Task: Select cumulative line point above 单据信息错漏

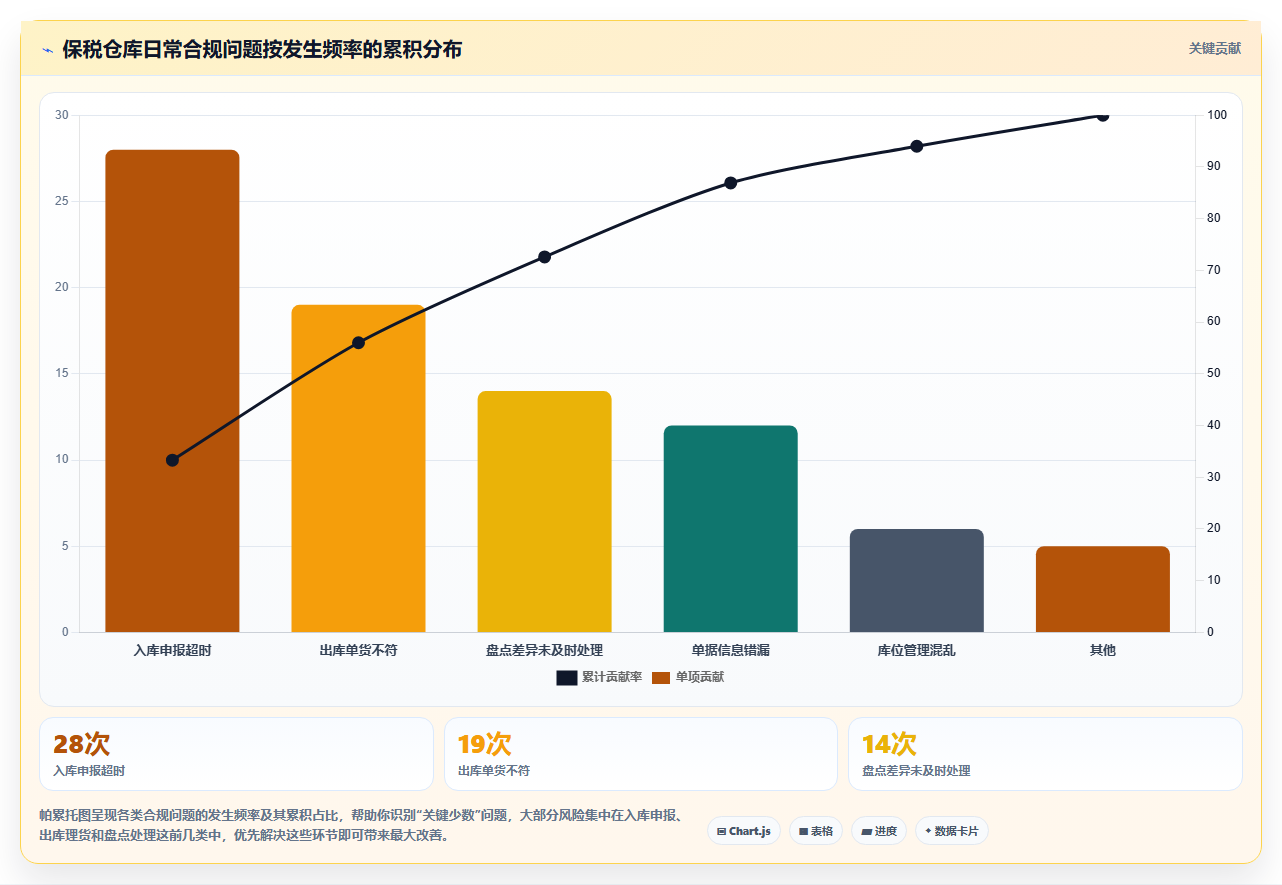Action: [731, 183]
